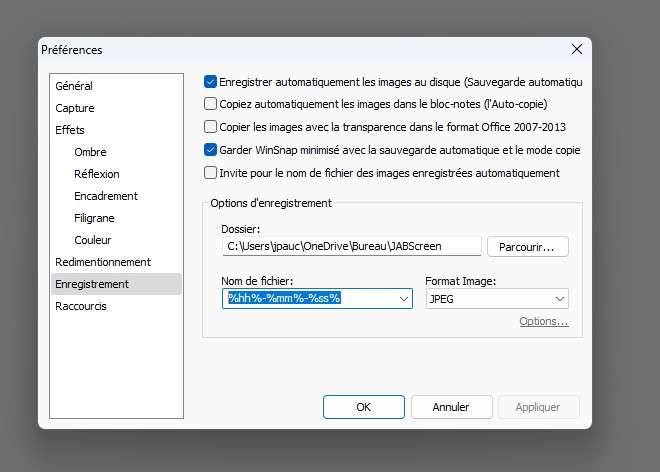Toggle 'Copier les images avec la transparence'
Viewport: 660px width, 472px height.
pos(210,127)
